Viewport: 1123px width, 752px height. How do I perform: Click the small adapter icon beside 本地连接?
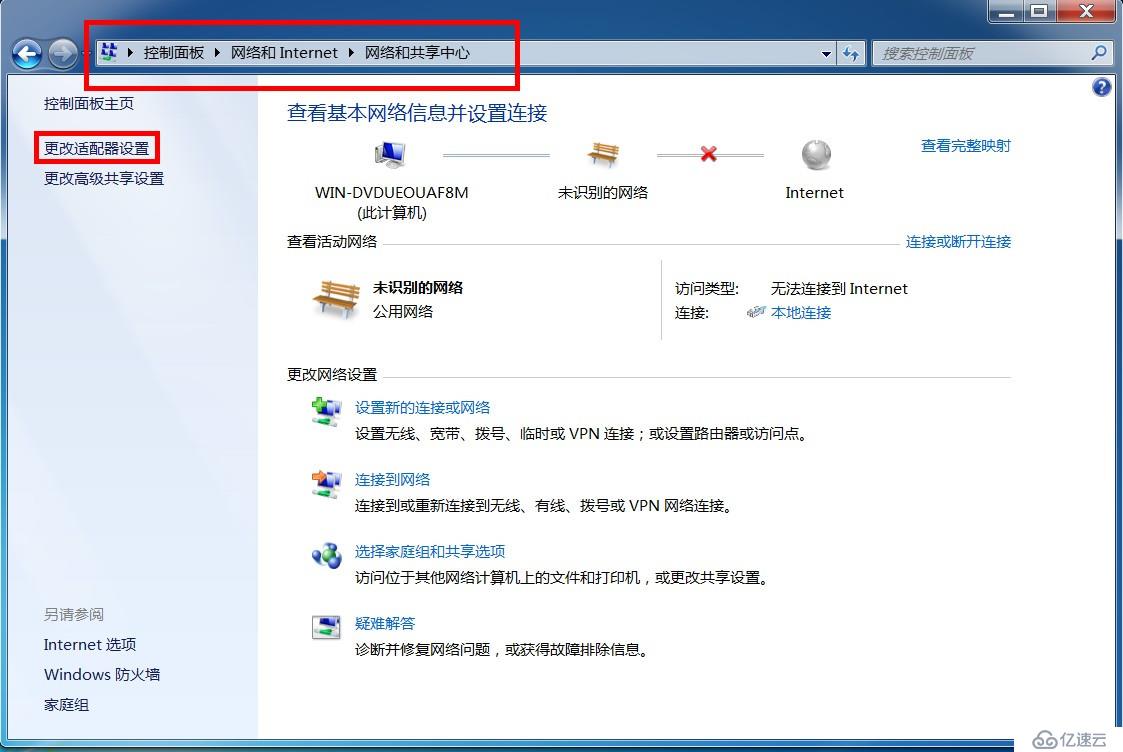tap(756, 312)
